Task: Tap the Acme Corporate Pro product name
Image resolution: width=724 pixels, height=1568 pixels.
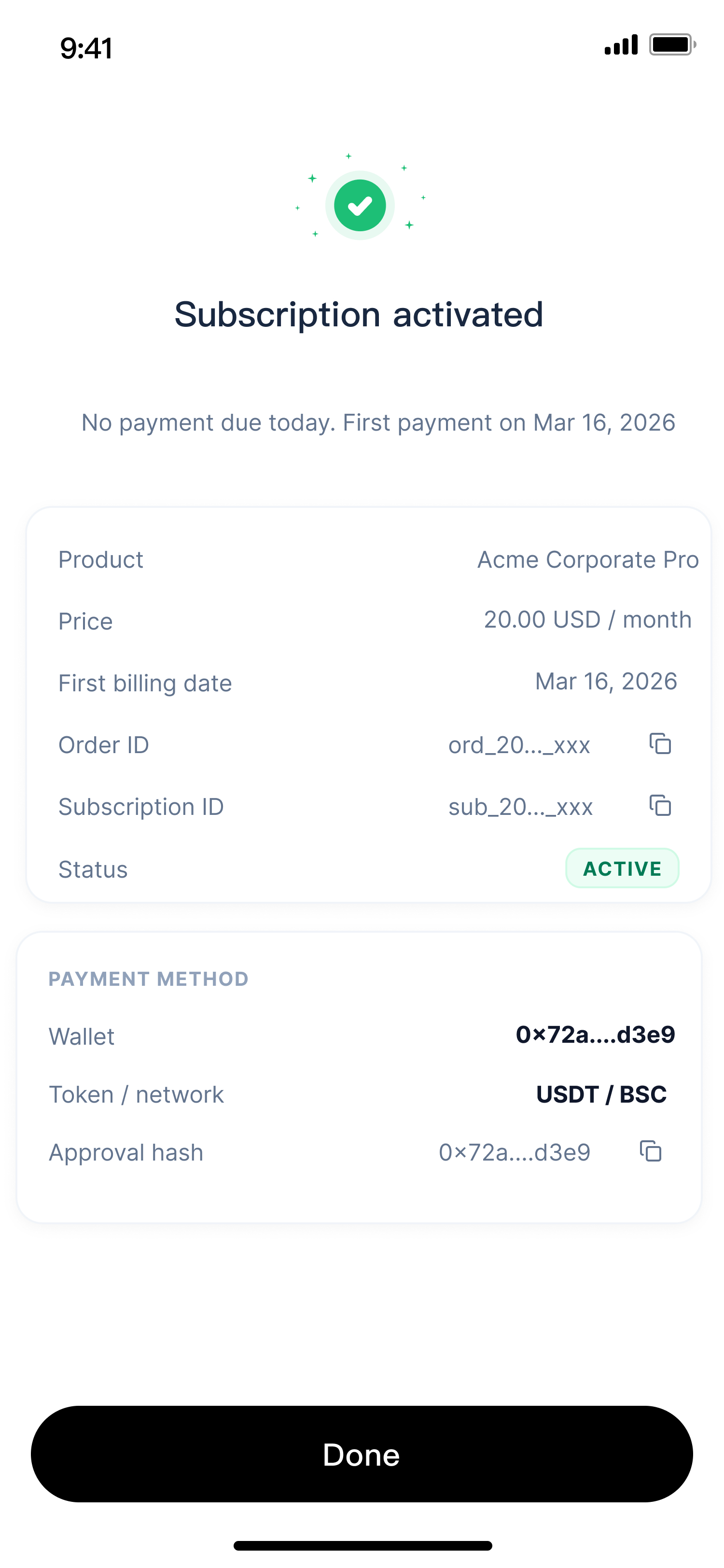Action: [x=588, y=560]
